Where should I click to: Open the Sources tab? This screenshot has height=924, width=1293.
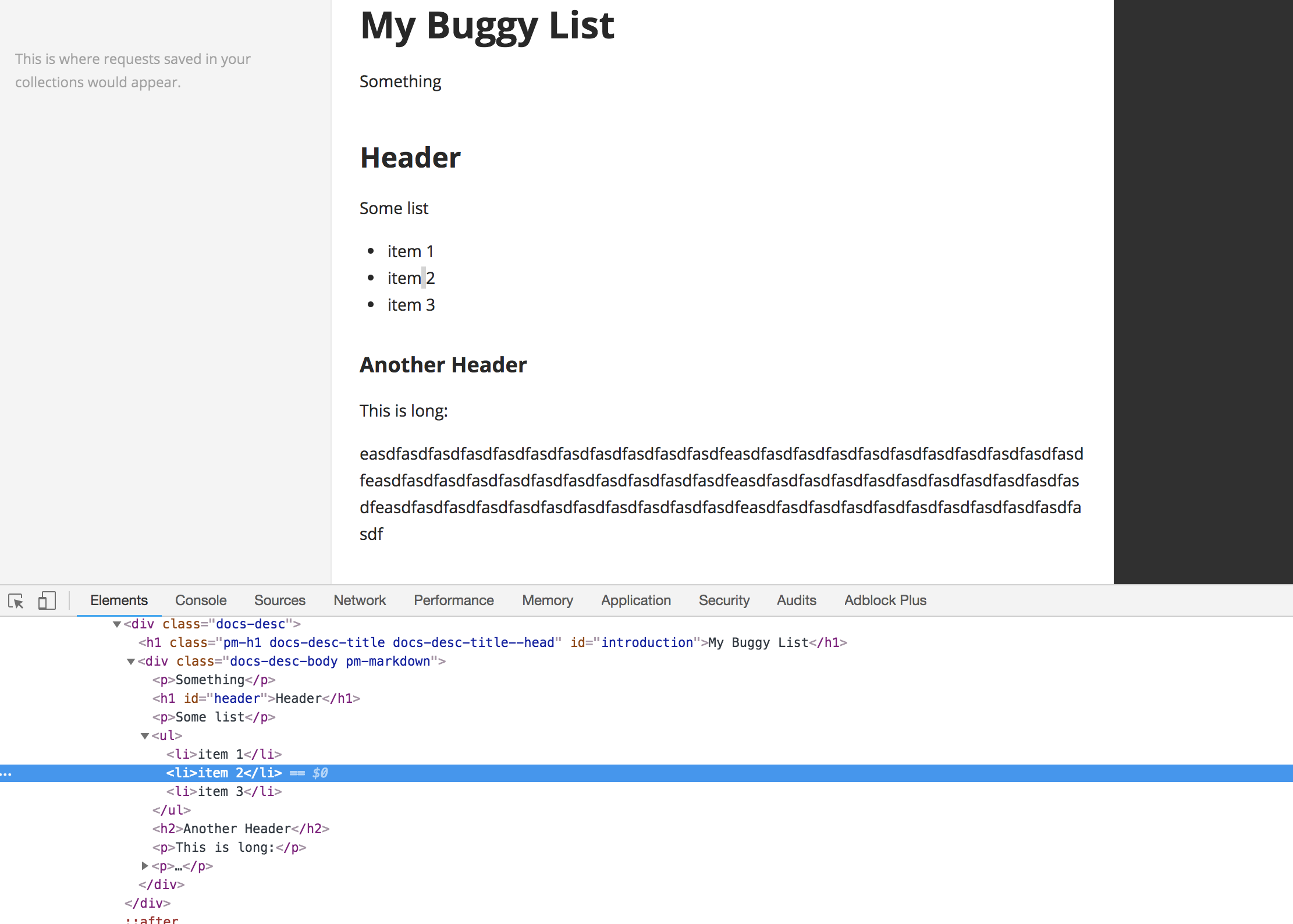279,600
